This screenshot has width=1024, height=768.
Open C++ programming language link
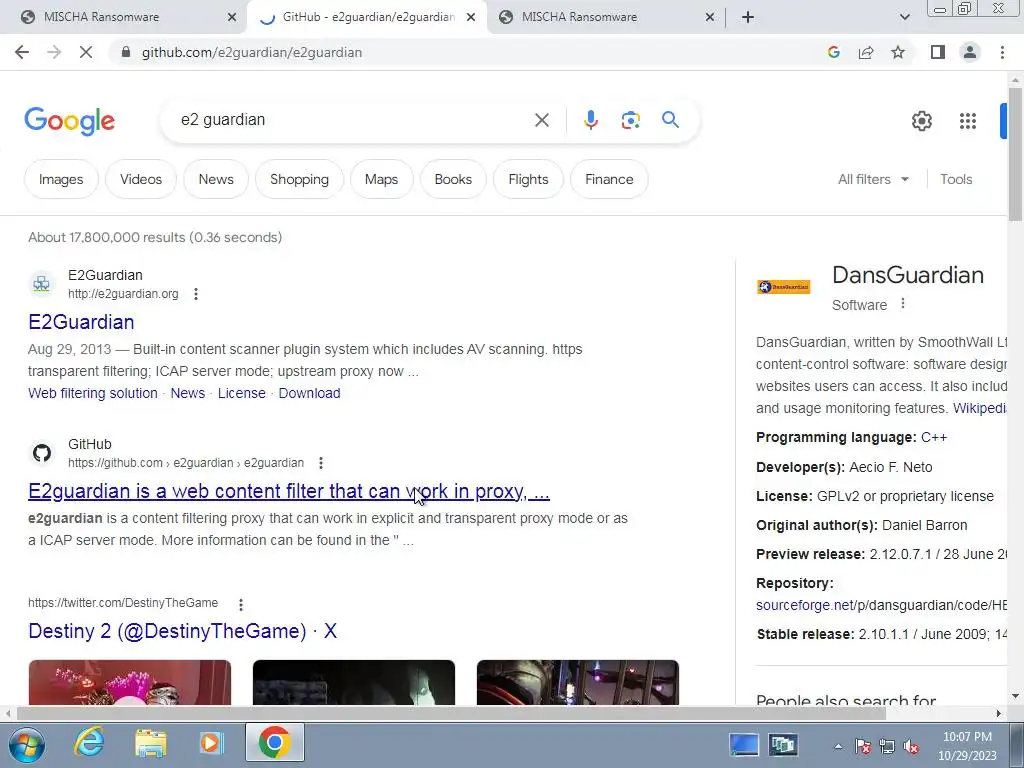pos(934,438)
